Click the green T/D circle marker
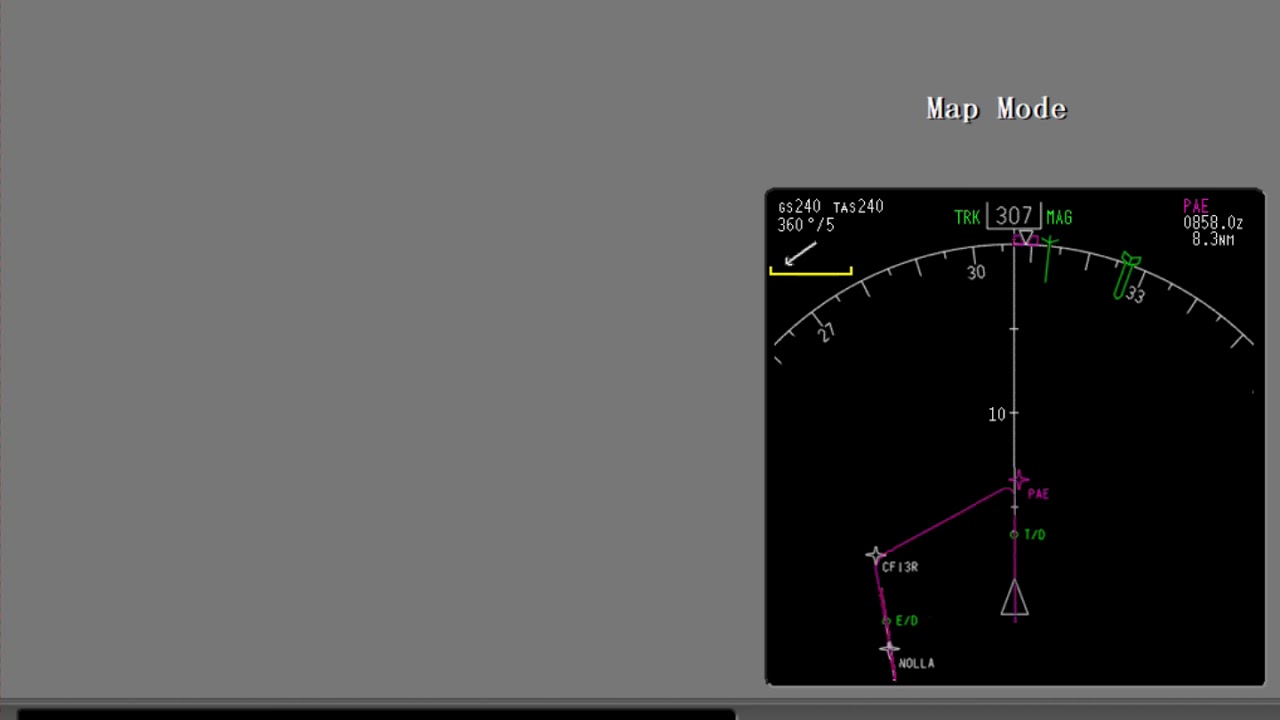 (1014, 535)
